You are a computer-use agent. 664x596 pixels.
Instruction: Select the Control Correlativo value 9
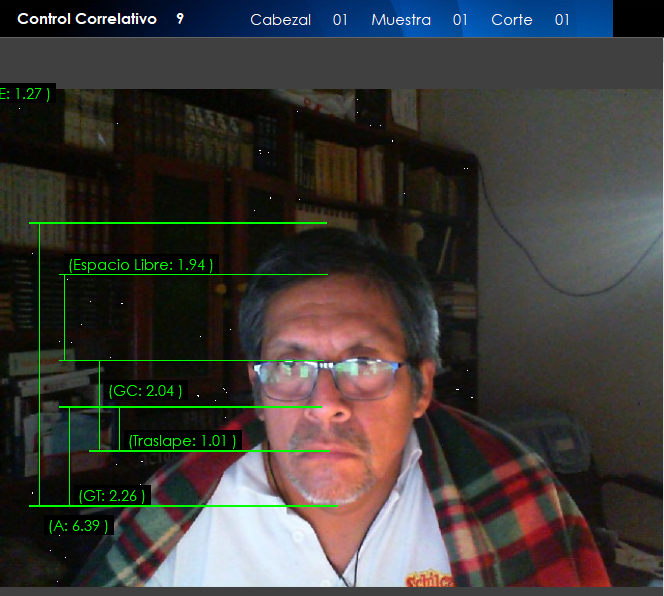coord(180,19)
